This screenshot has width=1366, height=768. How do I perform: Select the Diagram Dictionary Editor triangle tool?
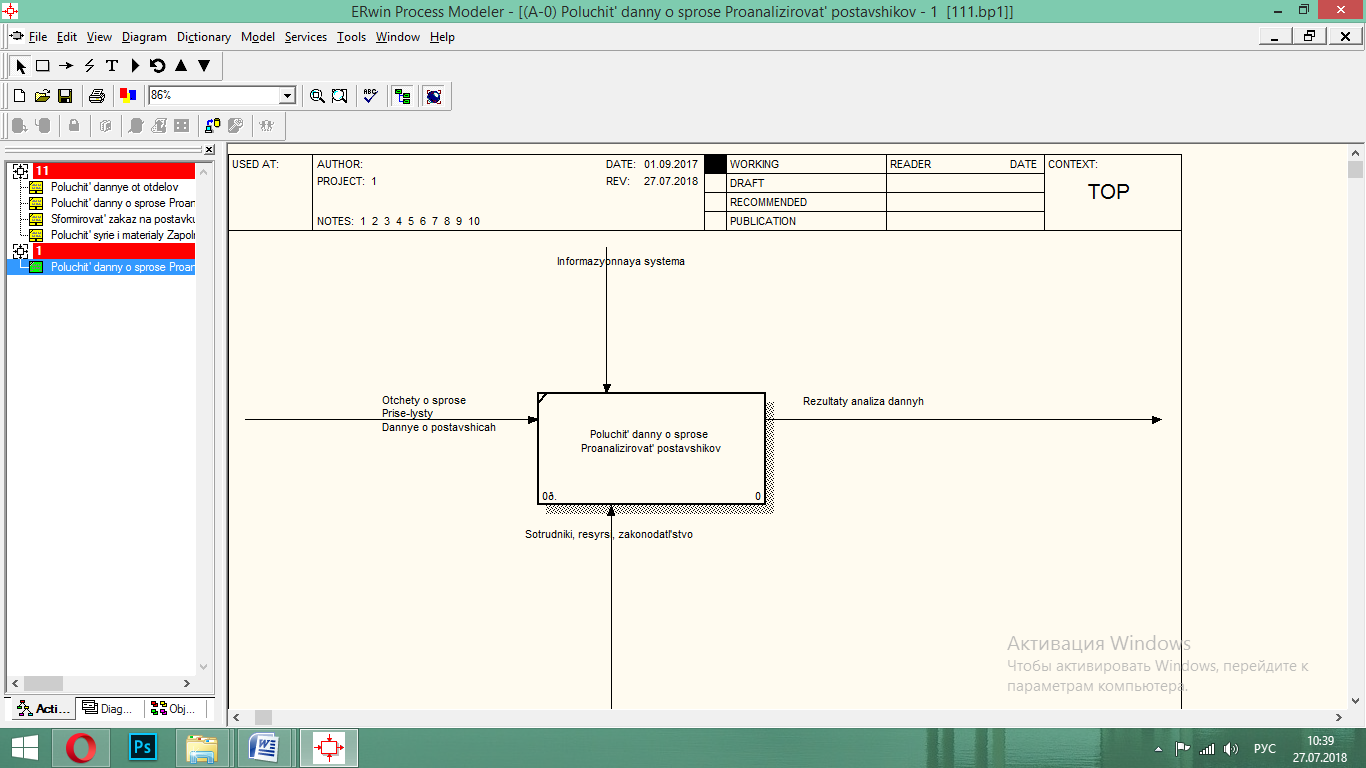pos(135,66)
